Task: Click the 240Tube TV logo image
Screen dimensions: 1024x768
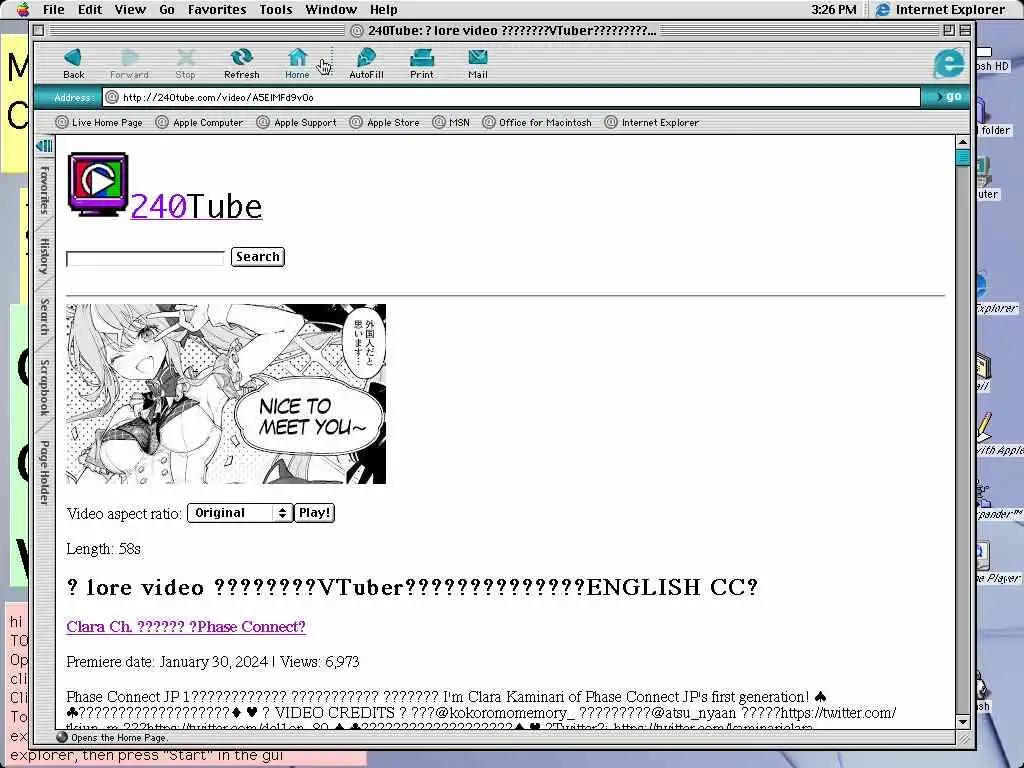Action: (98, 185)
